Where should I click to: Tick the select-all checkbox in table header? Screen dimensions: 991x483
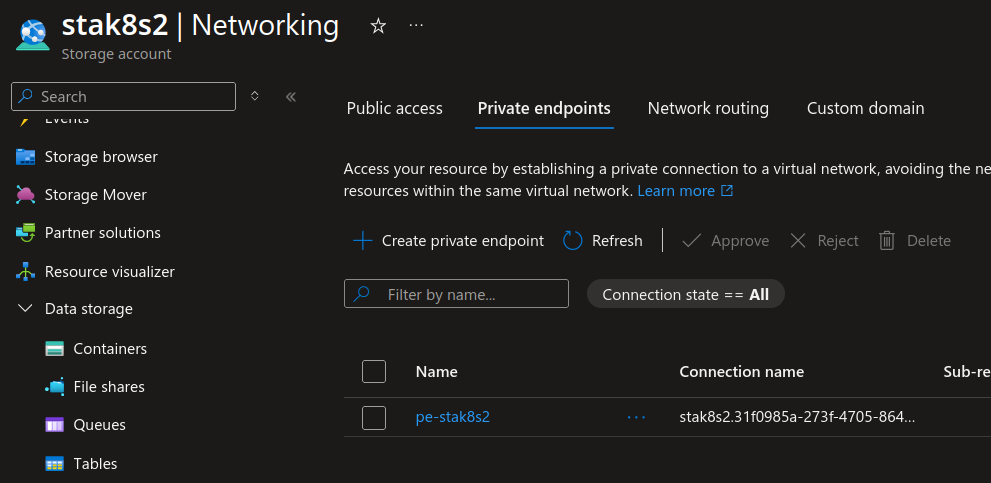pos(374,372)
